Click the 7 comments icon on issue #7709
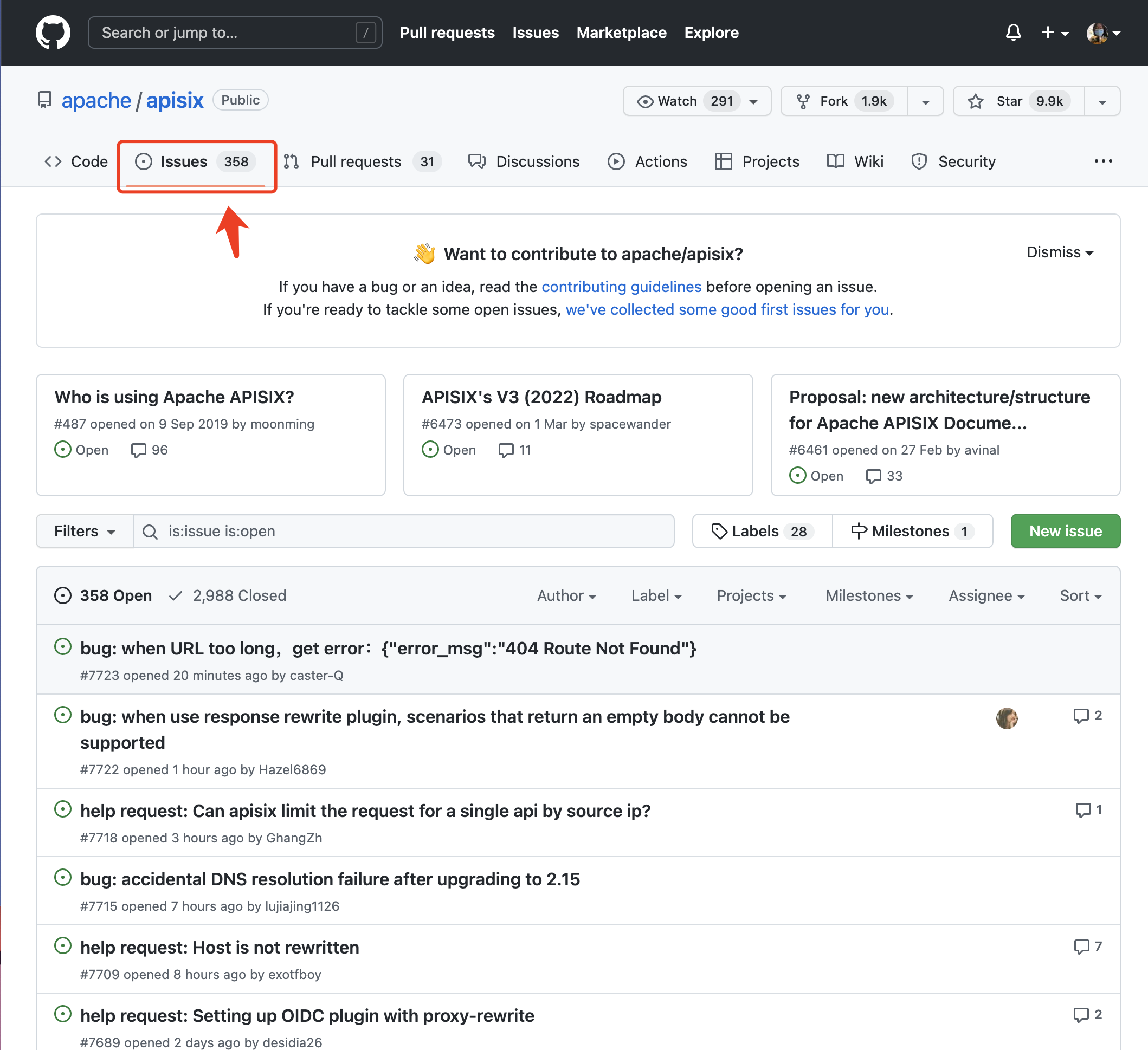 point(1087,947)
